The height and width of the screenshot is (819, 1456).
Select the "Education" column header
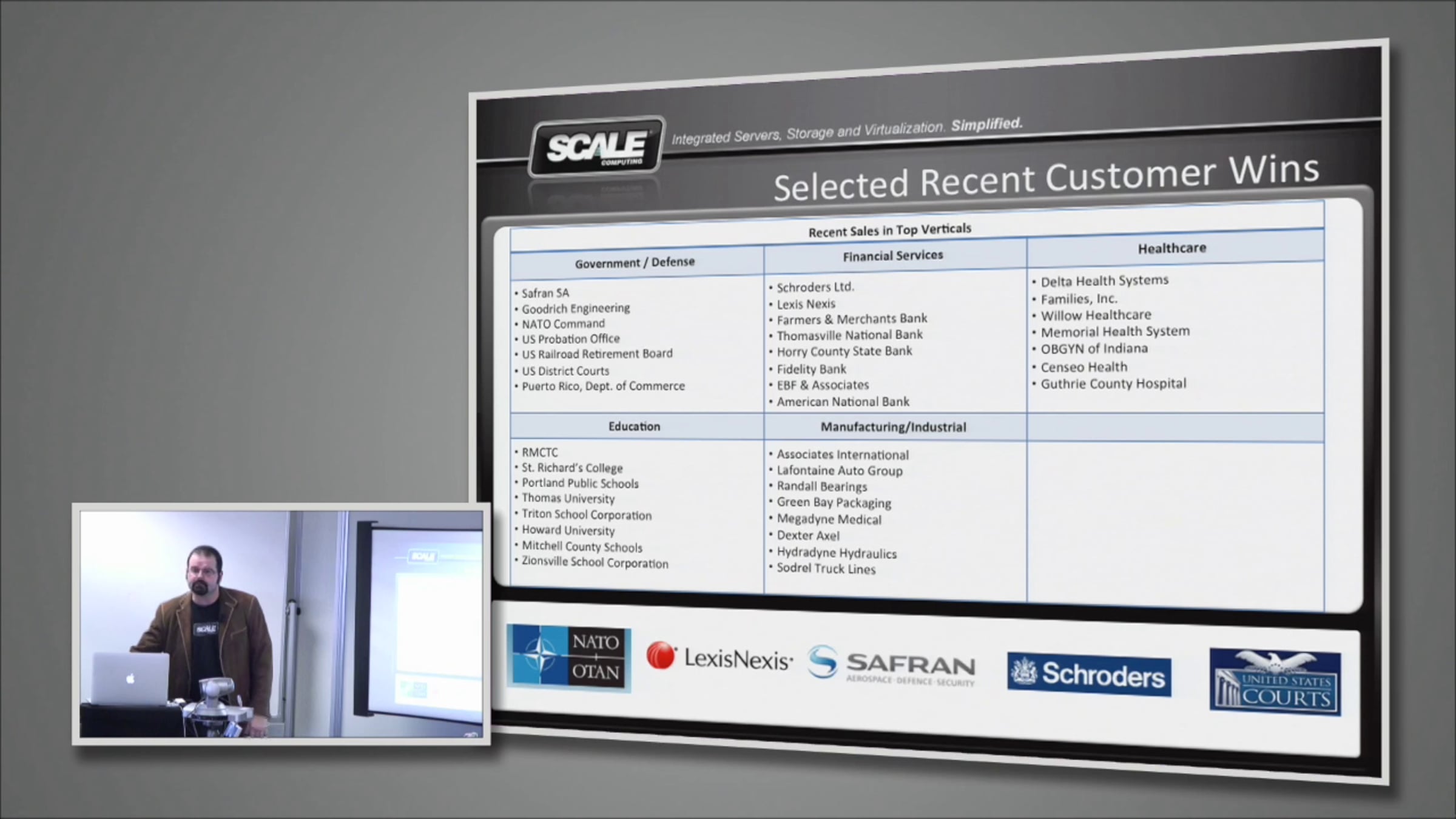point(635,426)
